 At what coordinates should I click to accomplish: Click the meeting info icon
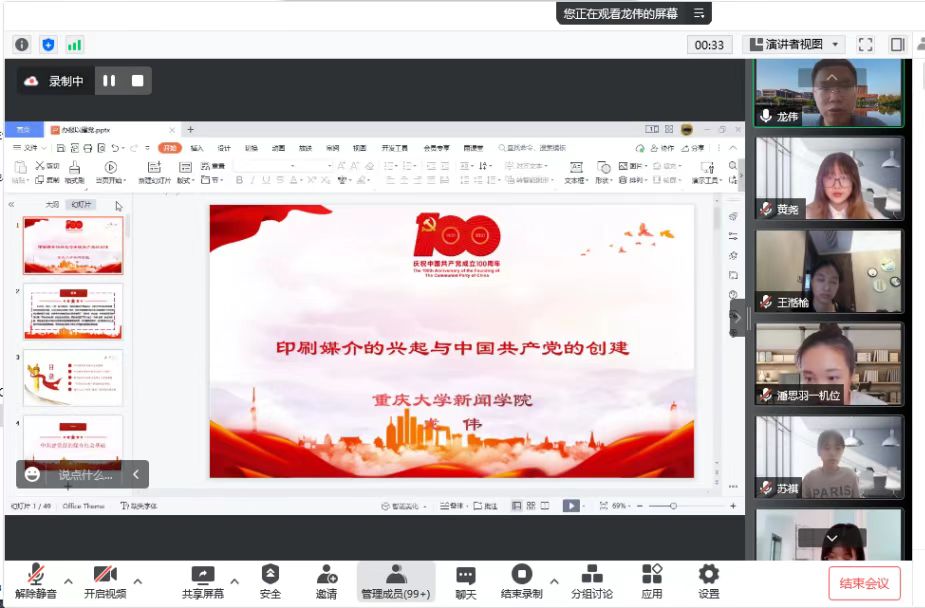pos(22,44)
